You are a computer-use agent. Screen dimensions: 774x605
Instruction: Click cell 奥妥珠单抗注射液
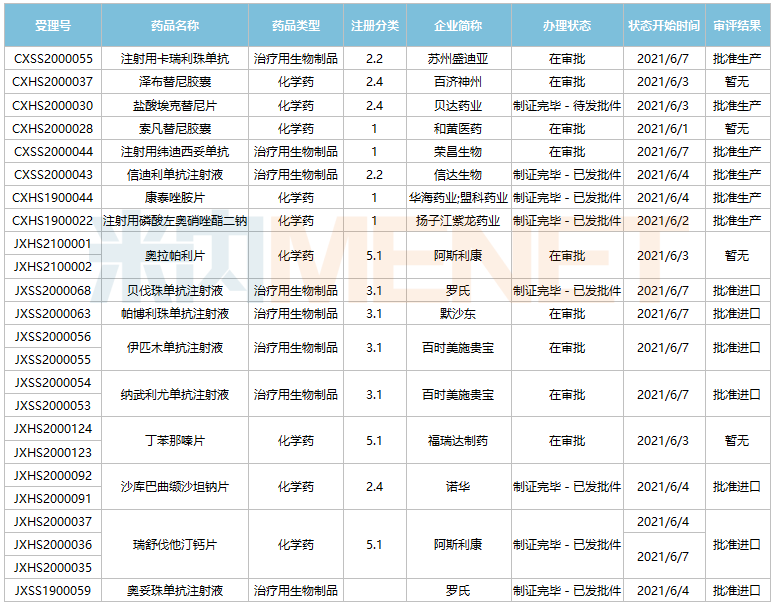pyautogui.click(x=175, y=591)
